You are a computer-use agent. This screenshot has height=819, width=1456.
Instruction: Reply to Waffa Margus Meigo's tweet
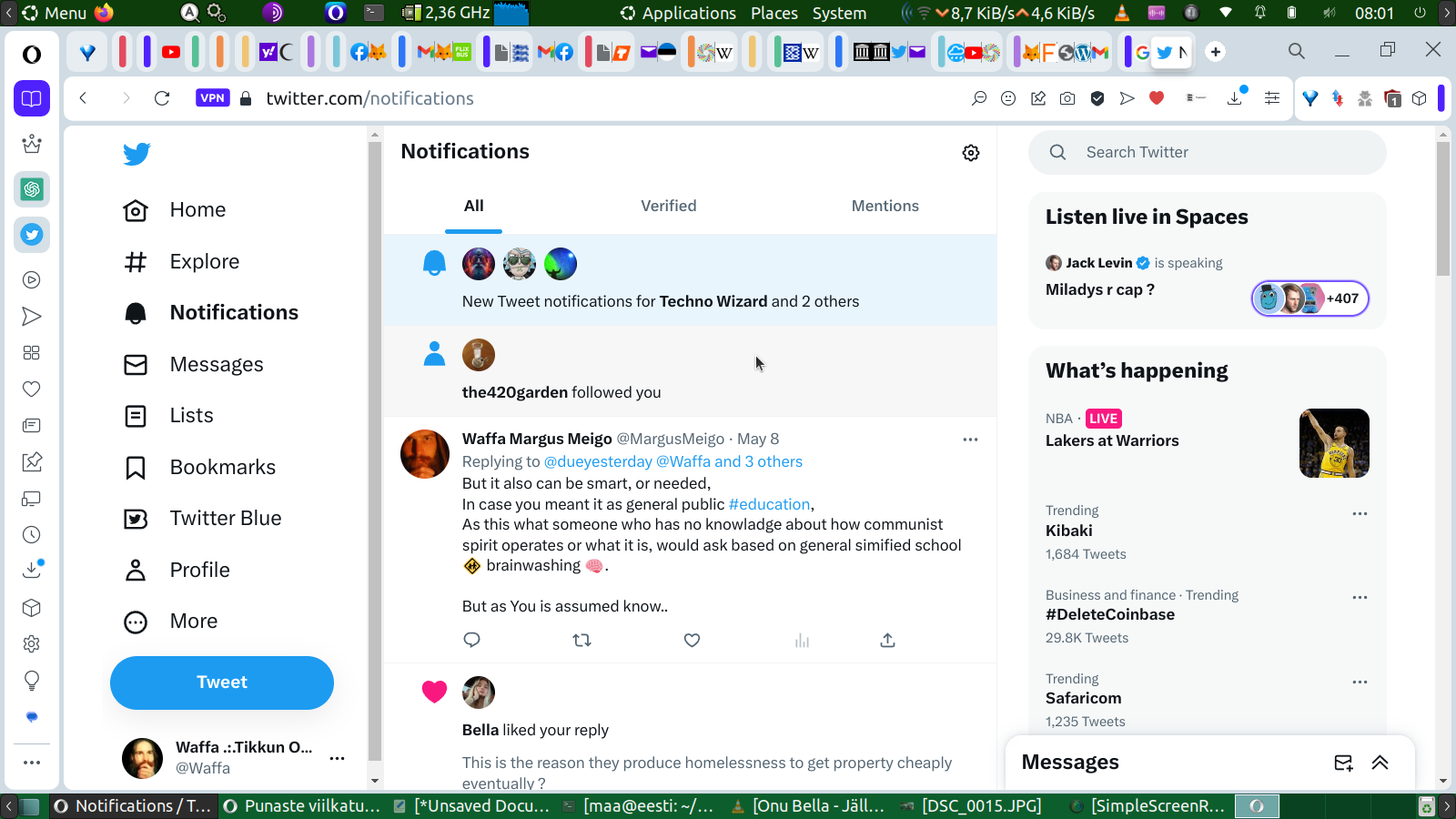471,640
